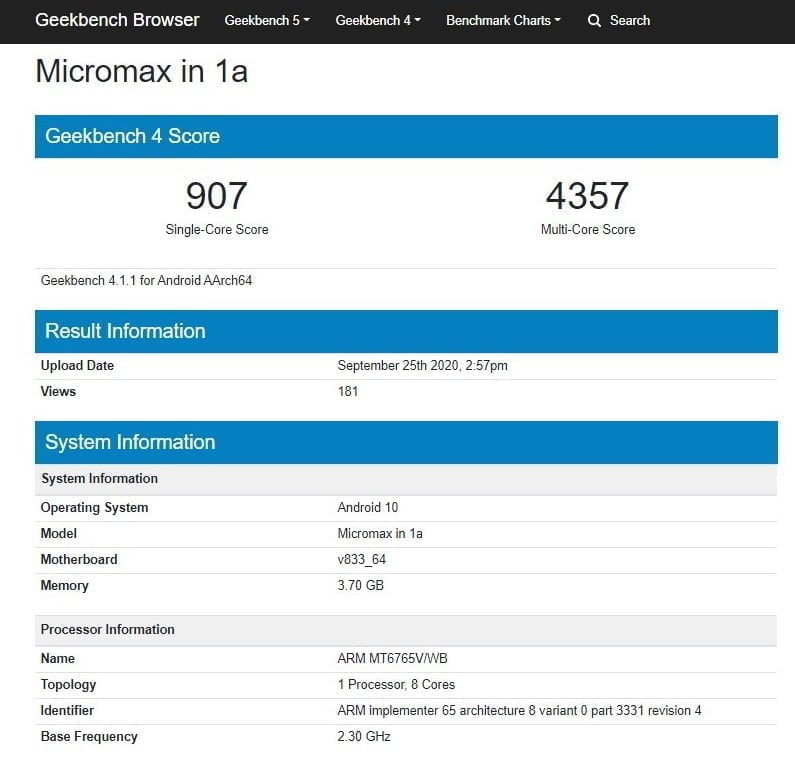
Task: Select the 2.30 GHz frequency value
Action: click(364, 736)
